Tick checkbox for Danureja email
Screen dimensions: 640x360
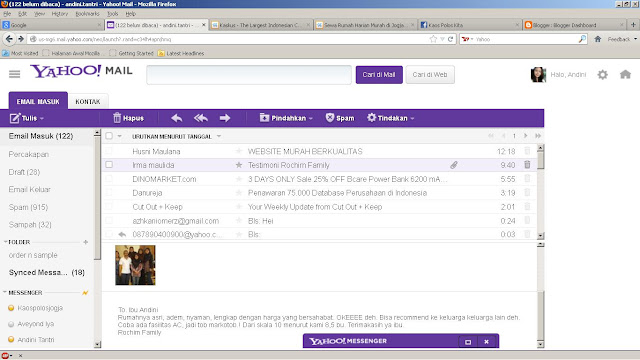109,192
